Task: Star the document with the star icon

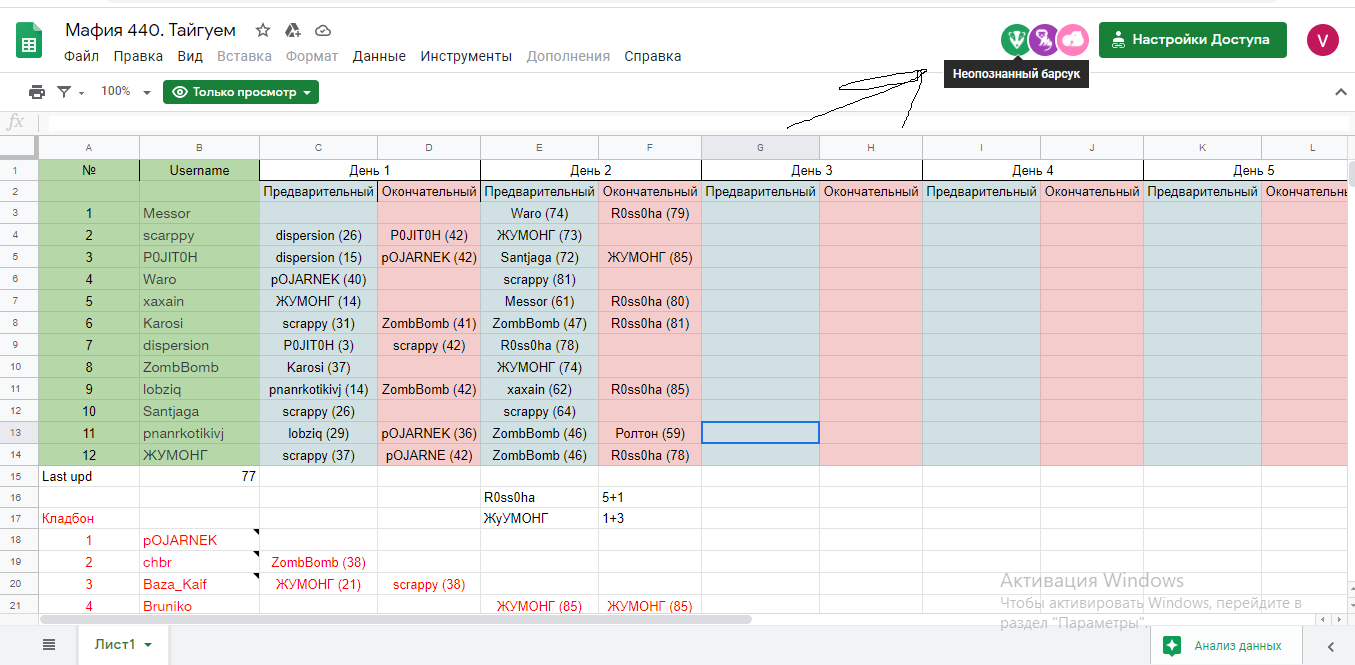Action: tap(263, 30)
